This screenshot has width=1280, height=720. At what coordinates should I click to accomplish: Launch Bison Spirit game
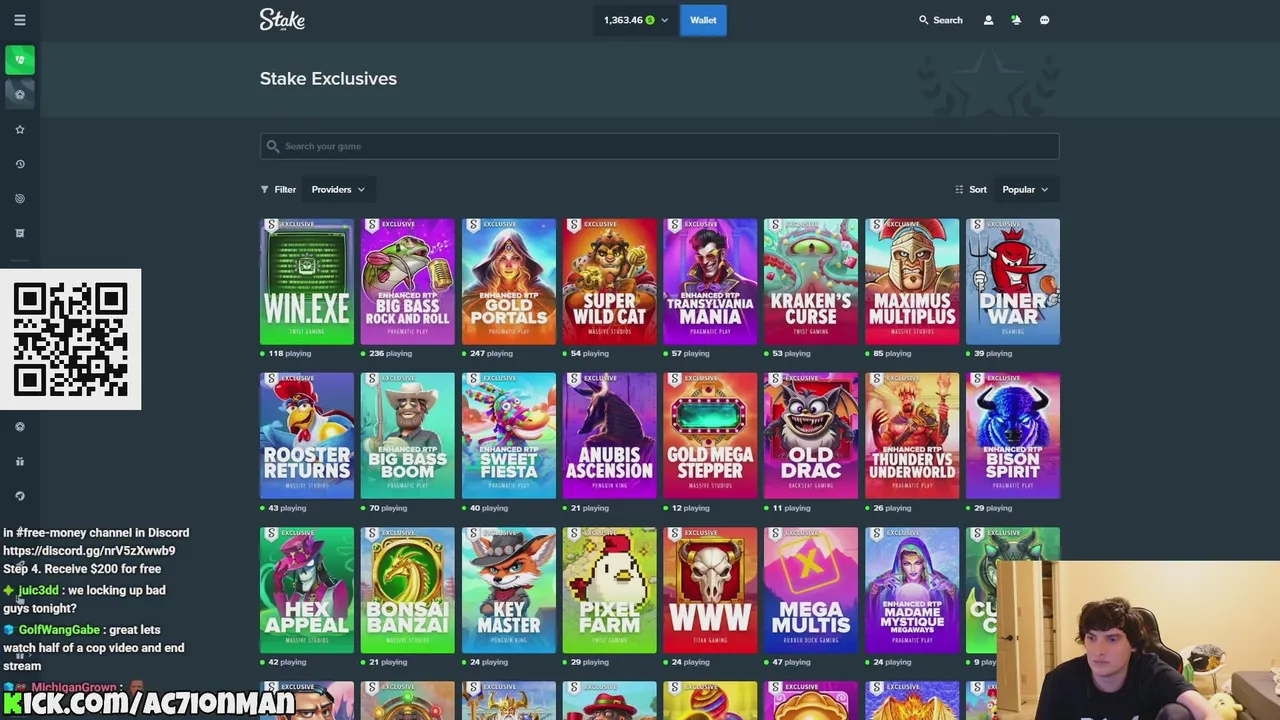coord(1013,436)
